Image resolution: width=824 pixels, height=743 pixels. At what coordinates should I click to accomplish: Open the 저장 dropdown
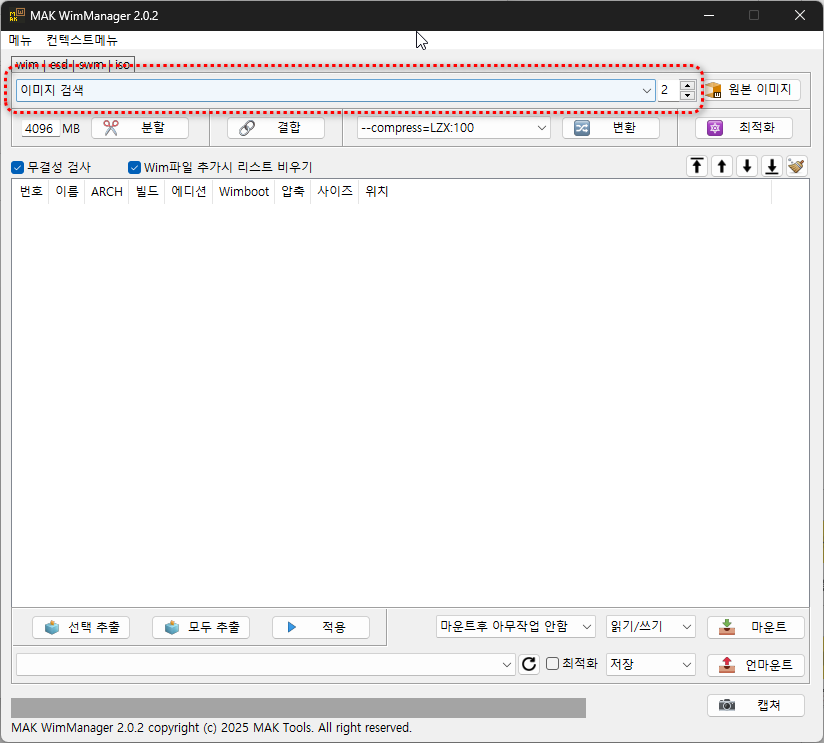tap(686, 665)
